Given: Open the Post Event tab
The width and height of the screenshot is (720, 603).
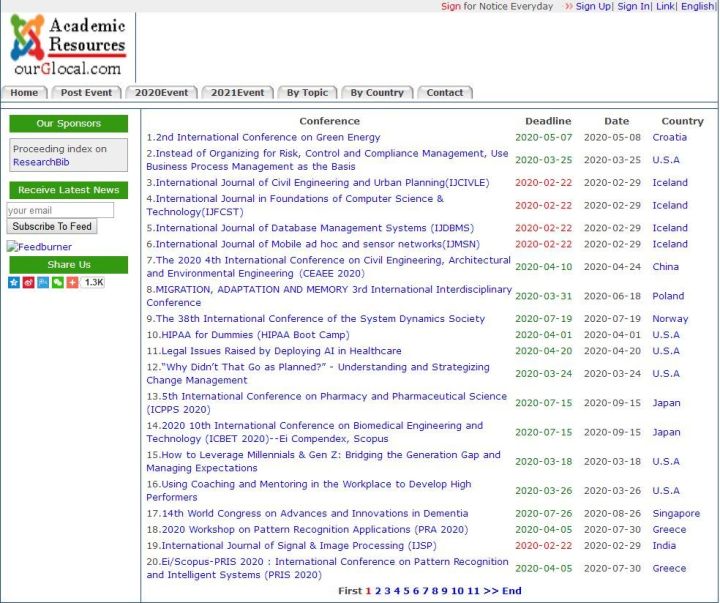Looking at the screenshot, I should 86,92.
